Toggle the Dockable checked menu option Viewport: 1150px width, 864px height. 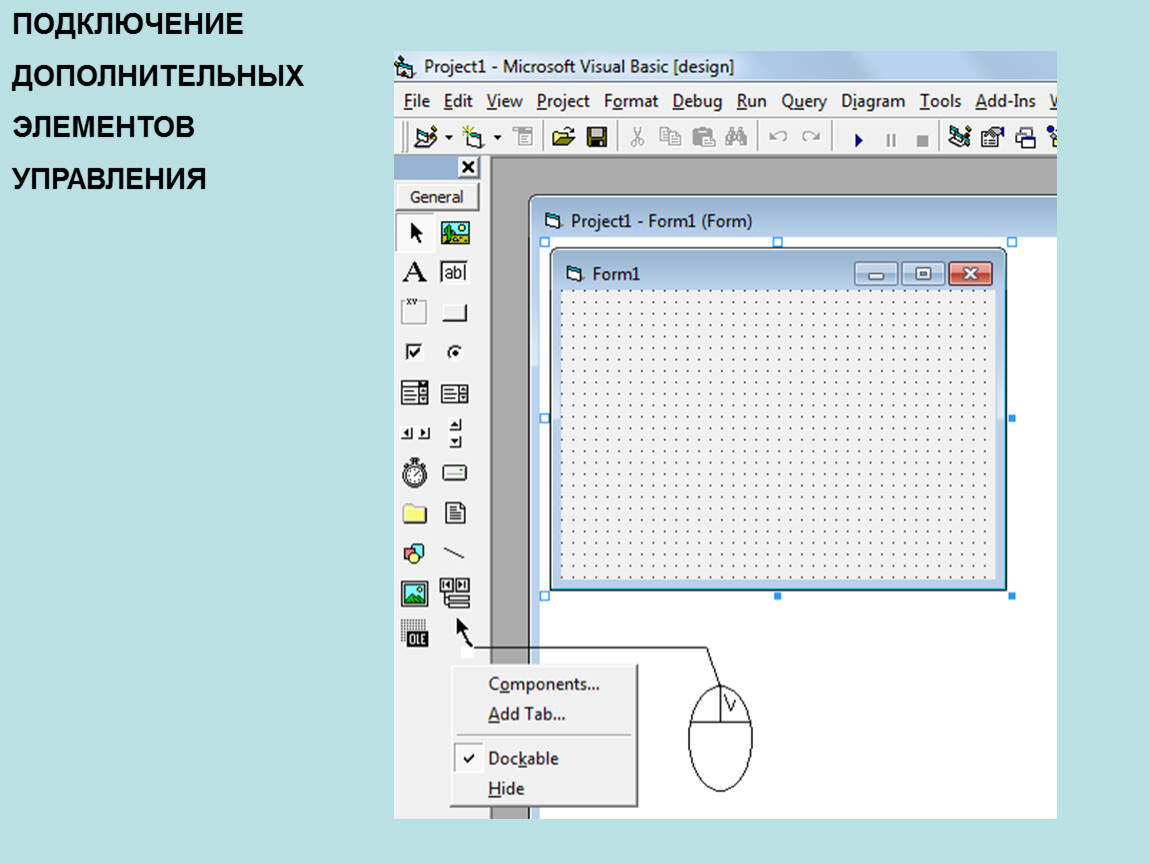543,758
